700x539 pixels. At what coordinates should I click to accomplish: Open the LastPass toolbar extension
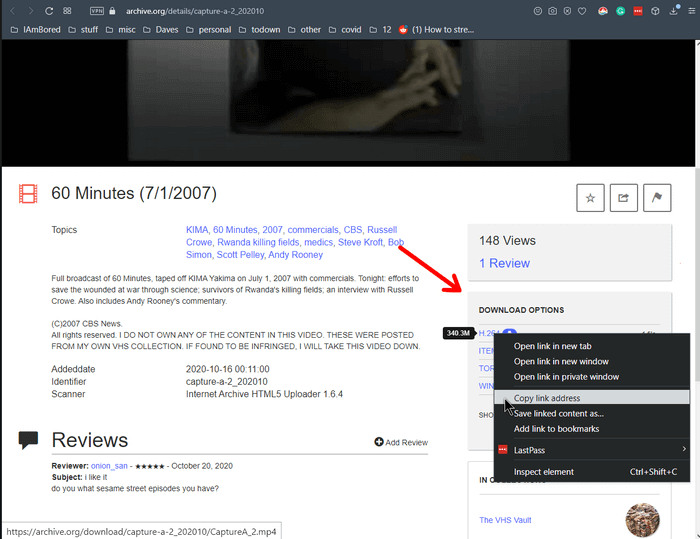click(x=638, y=11)
